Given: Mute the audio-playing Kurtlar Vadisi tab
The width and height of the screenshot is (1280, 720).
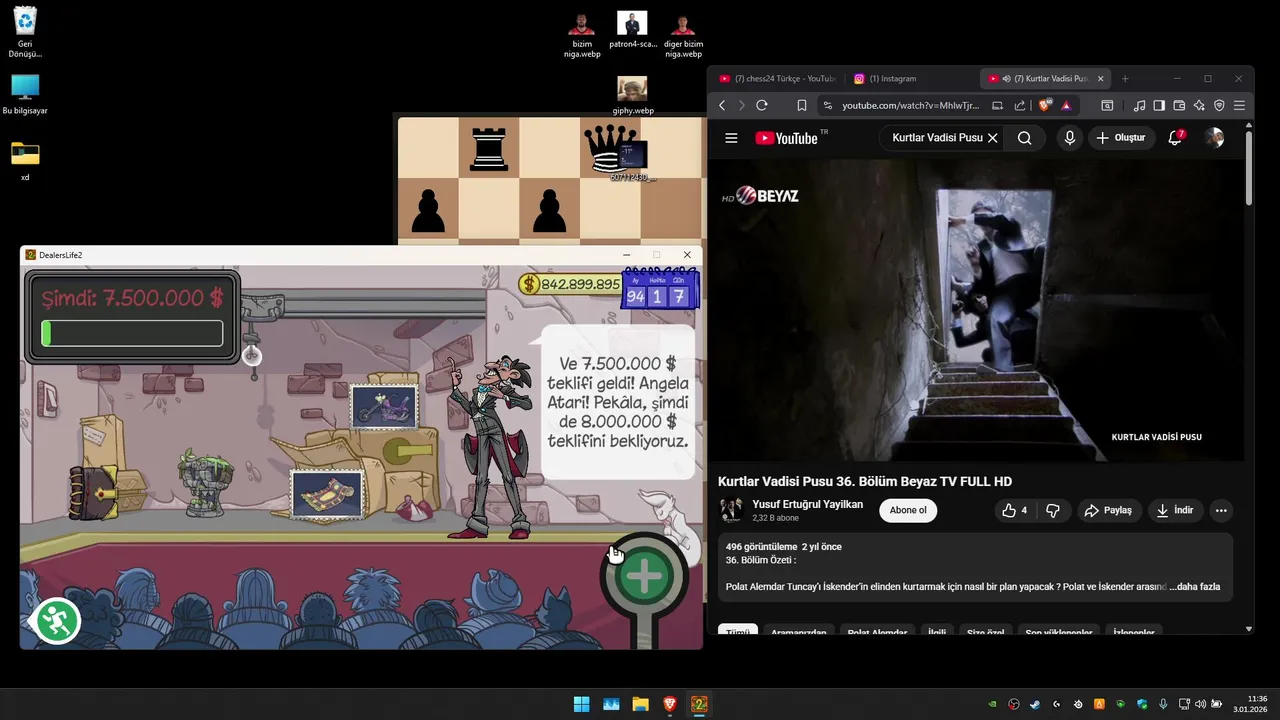Looking at the screenshot, I should point(1006,78).
